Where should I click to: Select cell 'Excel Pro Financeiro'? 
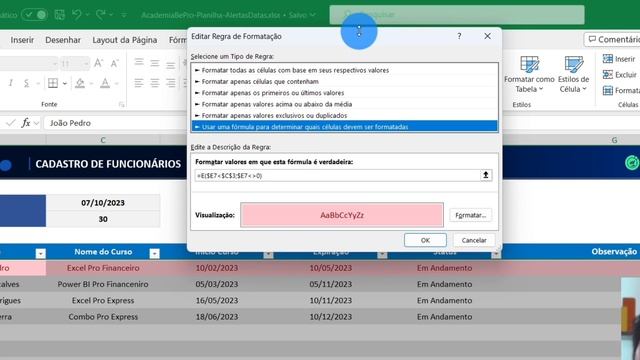pos(103,268)
